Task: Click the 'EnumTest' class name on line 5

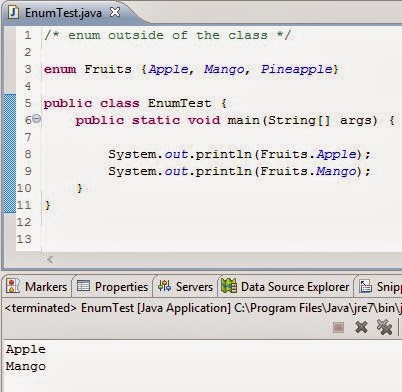Action: (179, 103)
